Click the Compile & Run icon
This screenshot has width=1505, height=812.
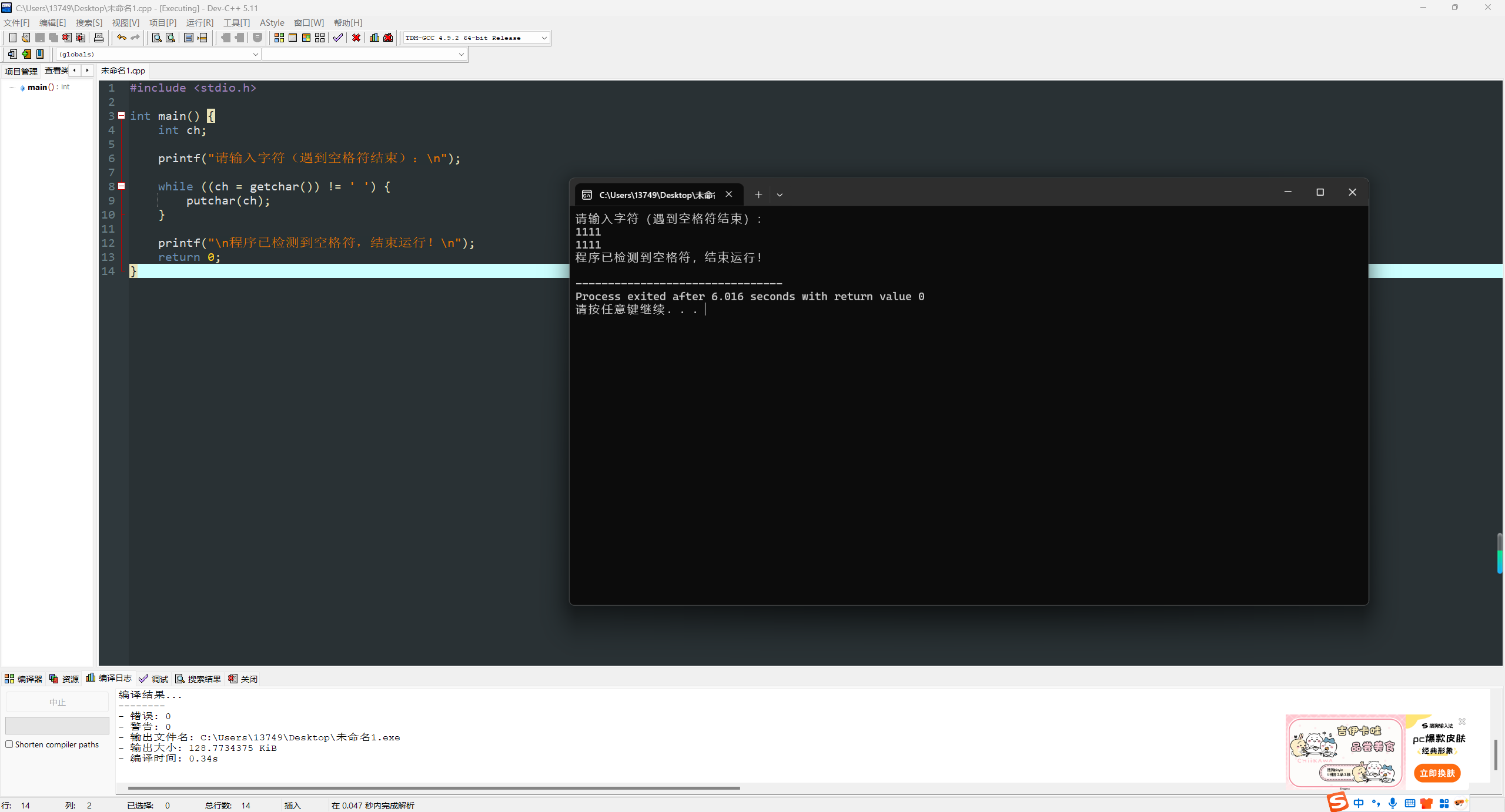tap(306, 38)
